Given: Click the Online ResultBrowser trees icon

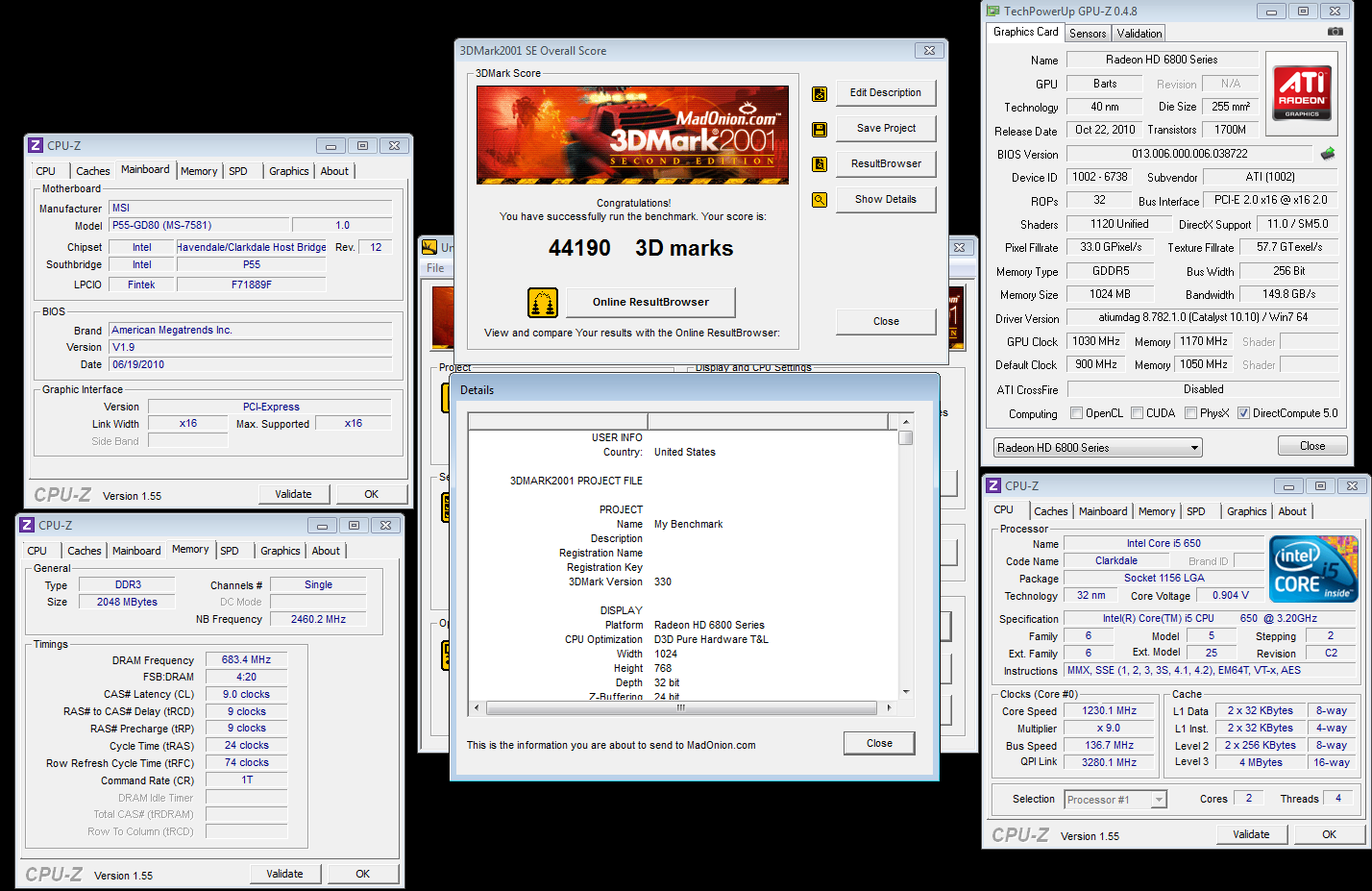Looking at the screenshot, I should click(x=543, y=303).
